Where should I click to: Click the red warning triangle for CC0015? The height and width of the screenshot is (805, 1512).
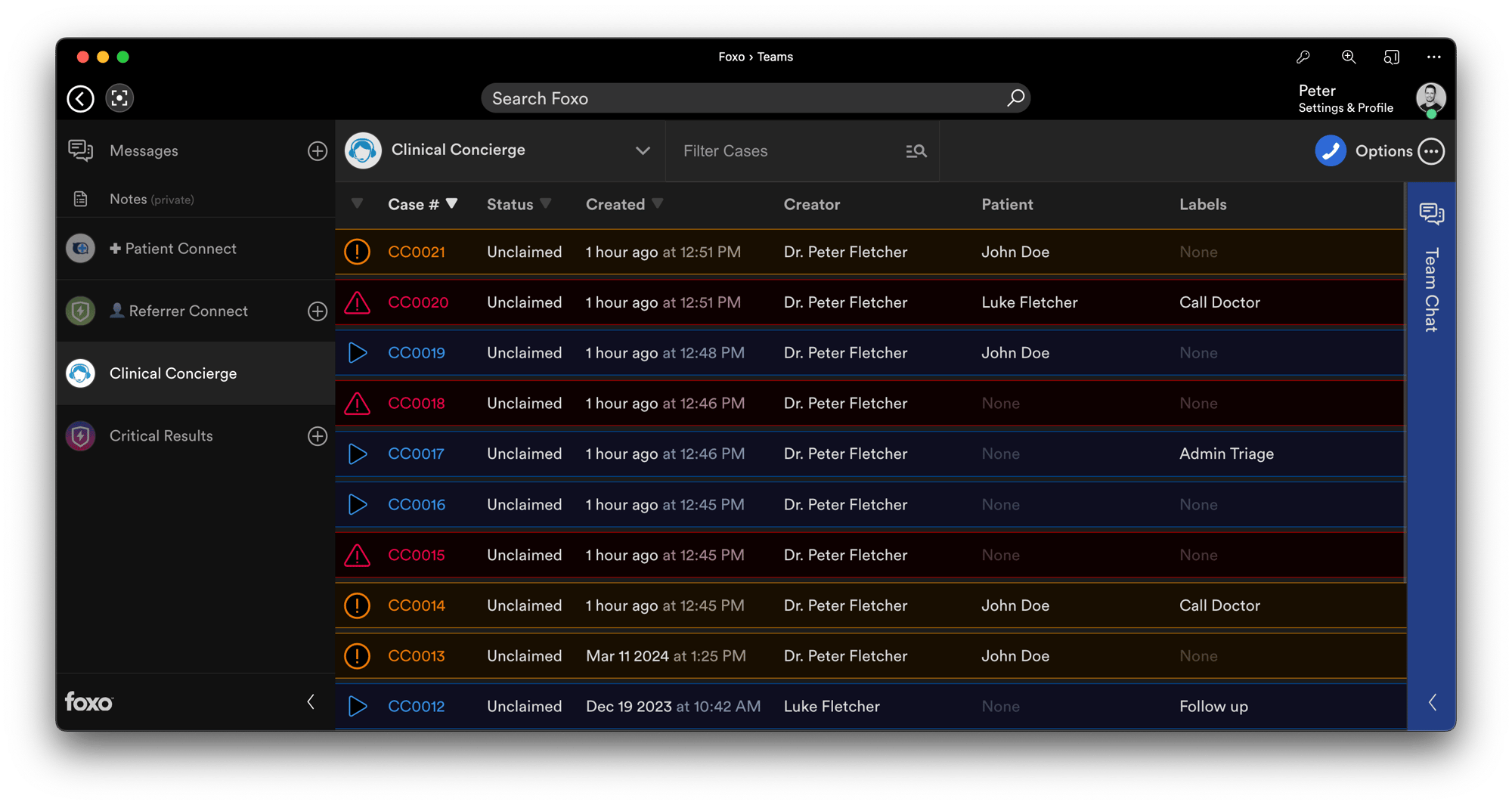coord(357,556)
